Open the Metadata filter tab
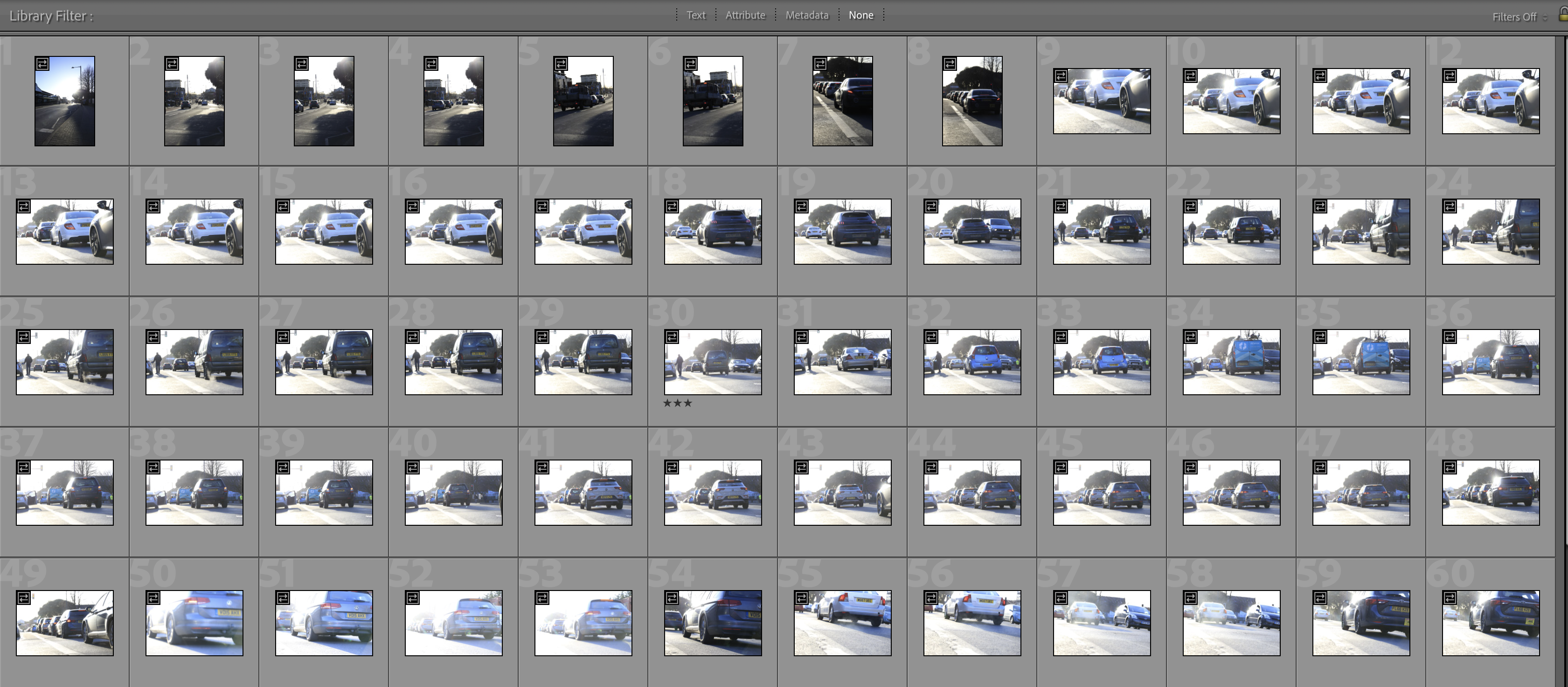 tap(806, 15)
